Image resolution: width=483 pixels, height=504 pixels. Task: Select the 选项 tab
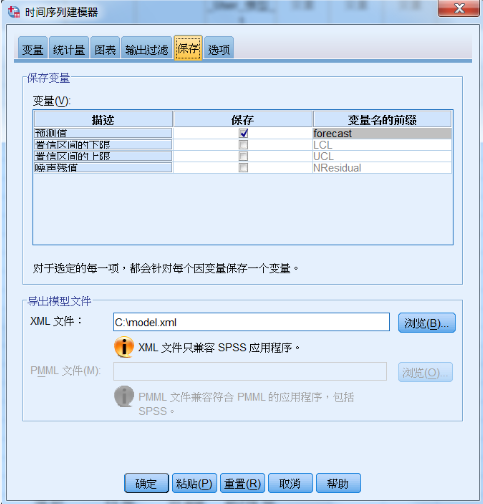pyautogui.click(x=219, y=49)
